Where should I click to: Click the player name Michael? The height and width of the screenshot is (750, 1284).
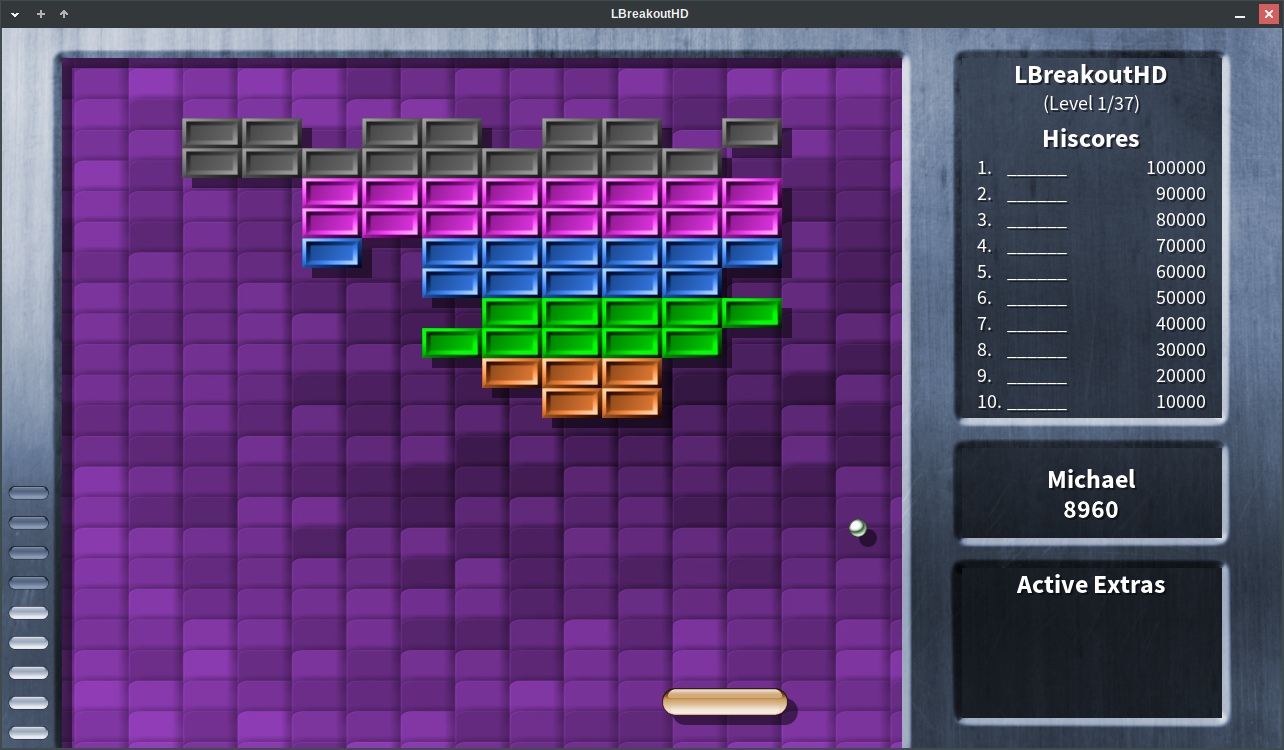pos(1090,479)
